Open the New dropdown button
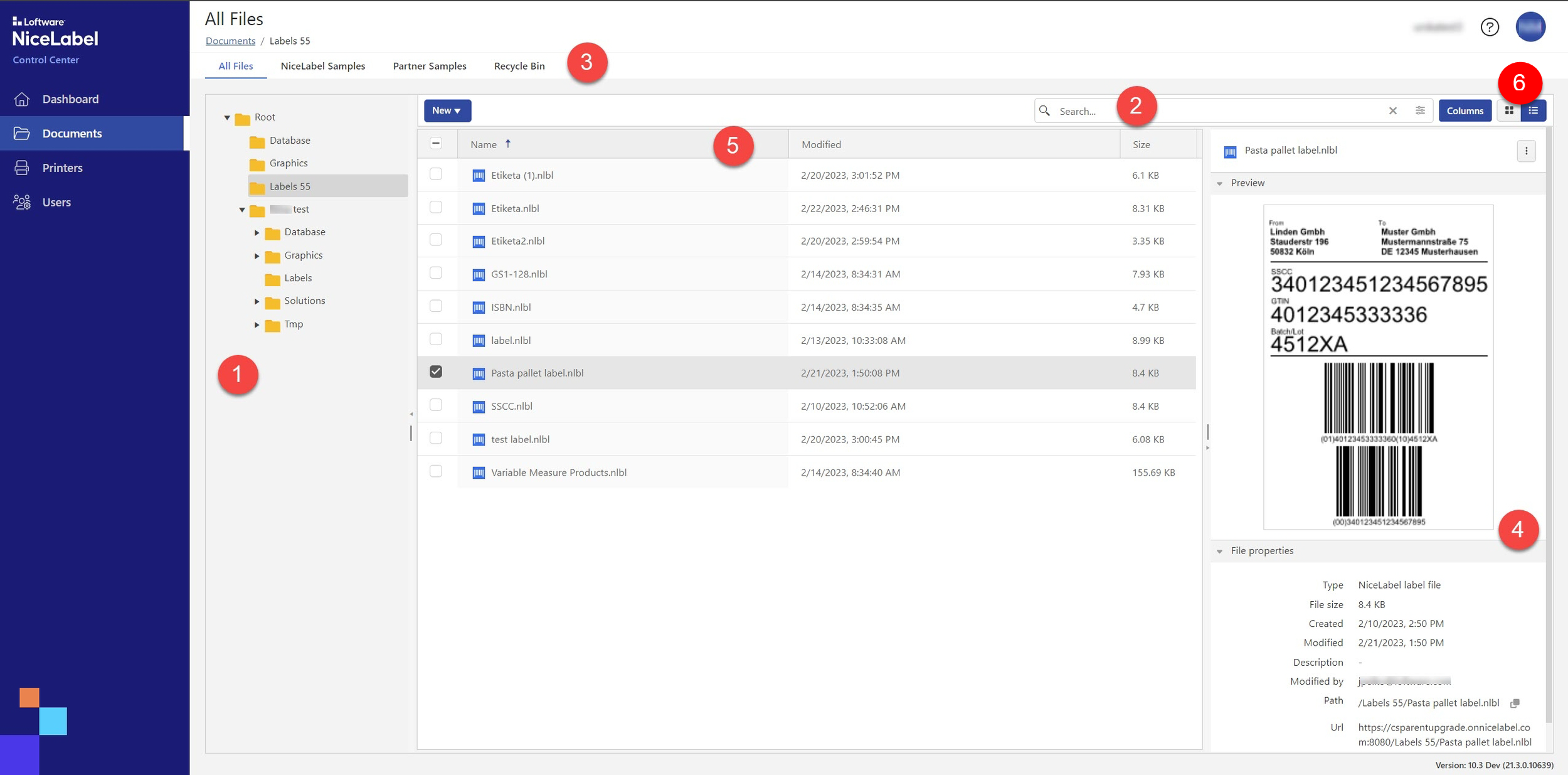The width and height of the screenshot is (1568, 775). click(x=447, y=110)
